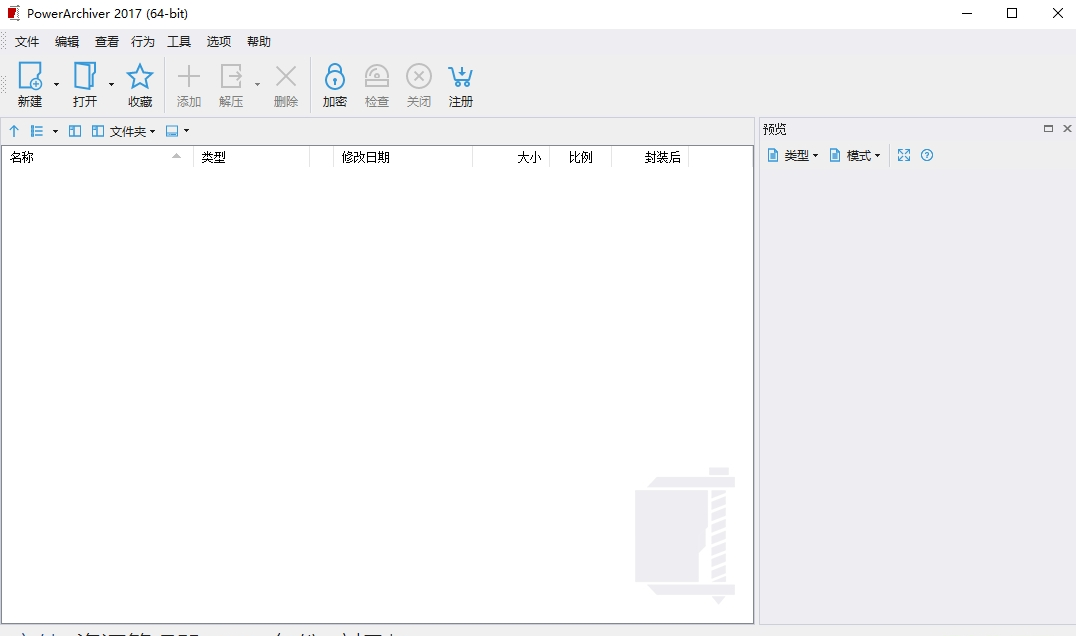1076x636 pixels.
Task: Open the 工具 menu
Action: point(179,42)
